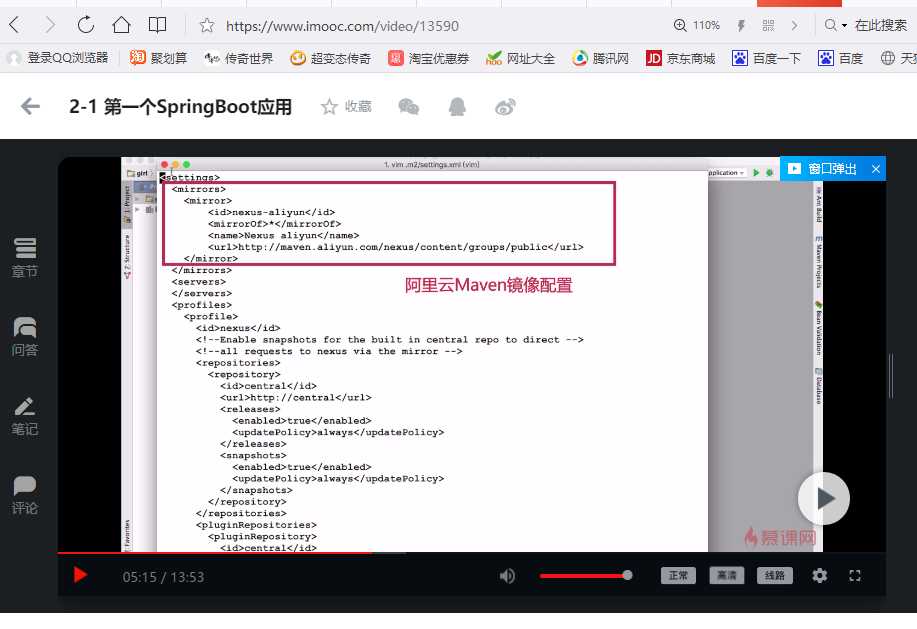Open the 传奇世界 bookmark
The width and height of the screenshot is (917, 629).
pyautogui.click(x=239, y=58)
